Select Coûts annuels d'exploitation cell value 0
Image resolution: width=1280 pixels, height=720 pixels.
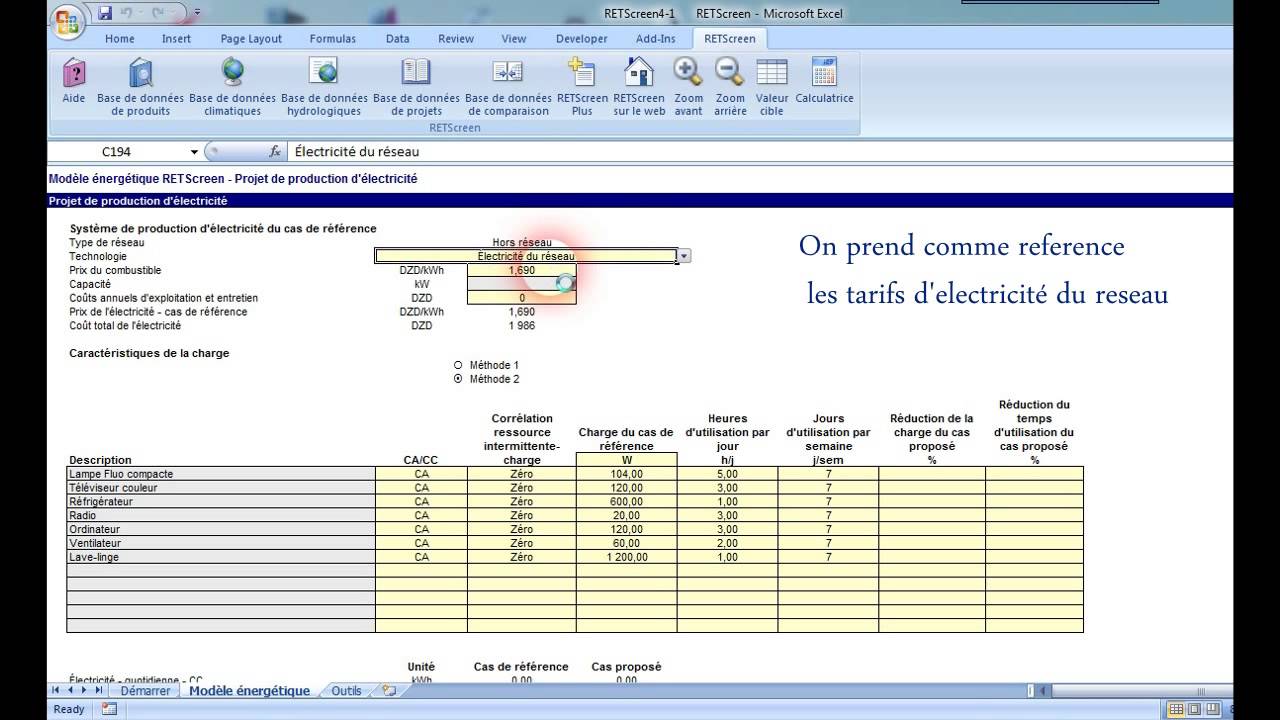[x=522, y=298]
